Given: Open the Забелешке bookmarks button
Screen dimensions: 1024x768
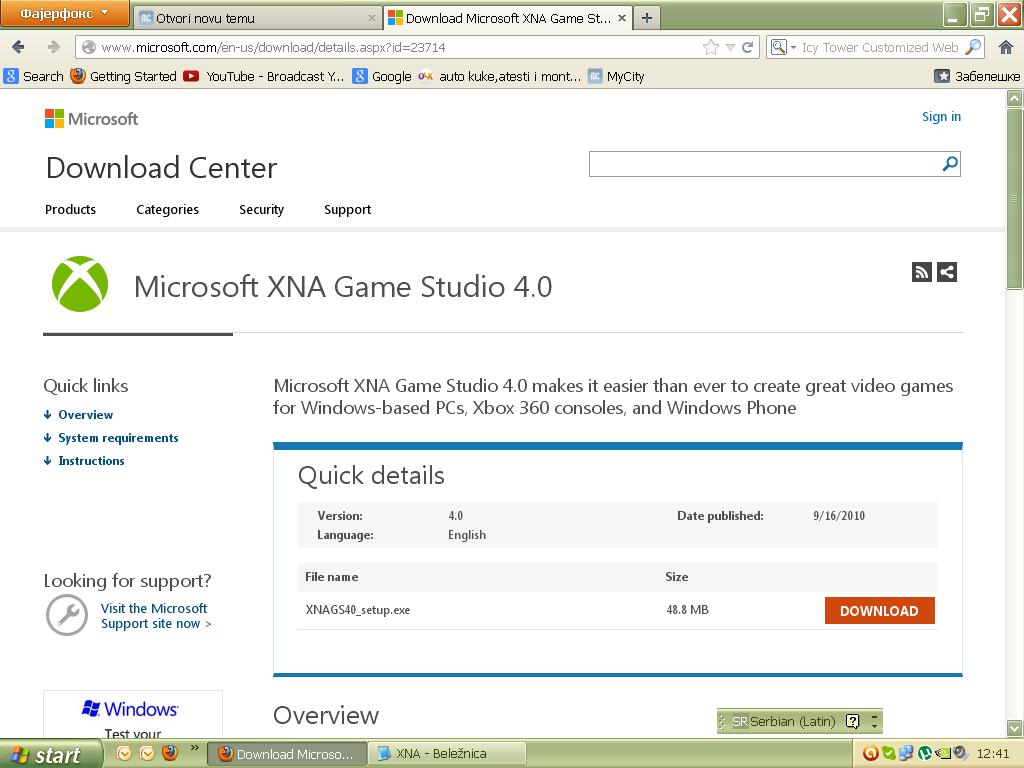Looking at the screenshot, I should point(976,76).
